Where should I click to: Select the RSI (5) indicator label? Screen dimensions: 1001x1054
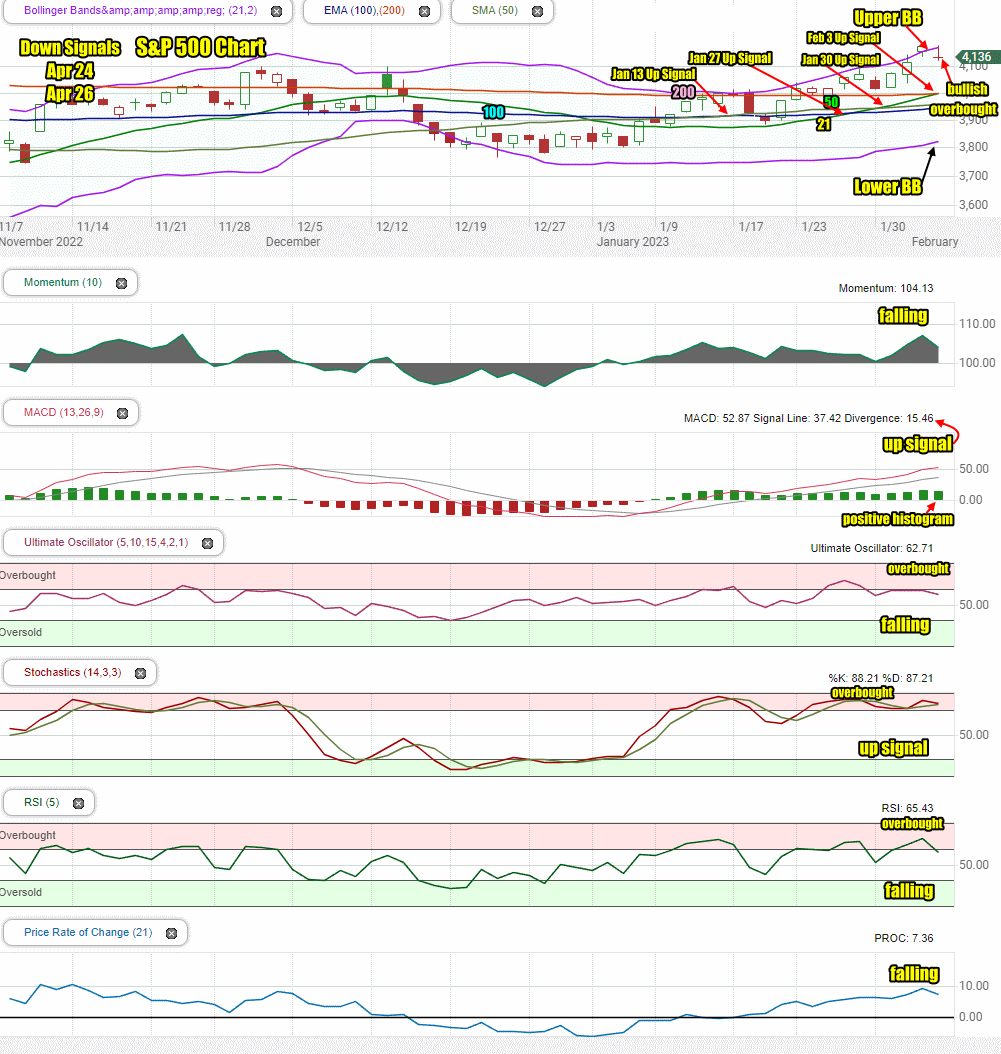(x=42, y=802)
